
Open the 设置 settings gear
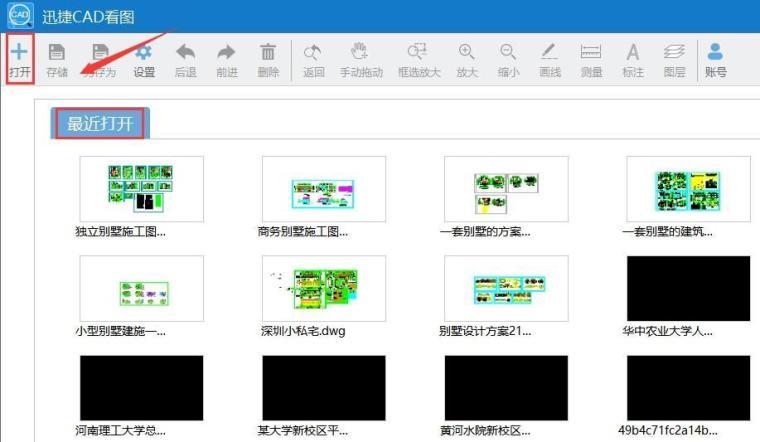pos(144,52)
